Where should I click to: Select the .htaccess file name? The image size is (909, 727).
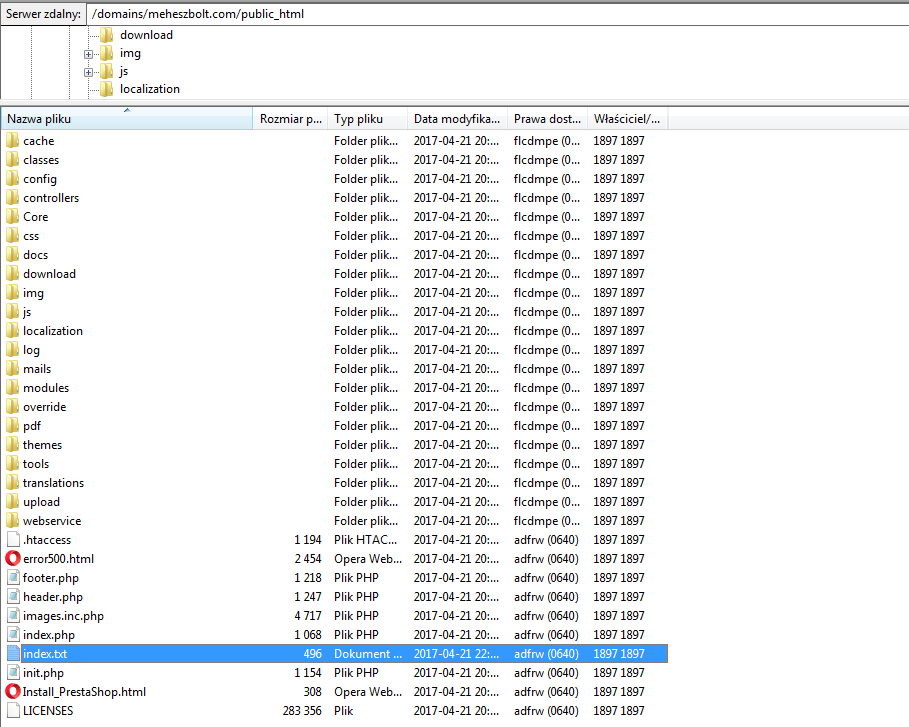[47, 540]
